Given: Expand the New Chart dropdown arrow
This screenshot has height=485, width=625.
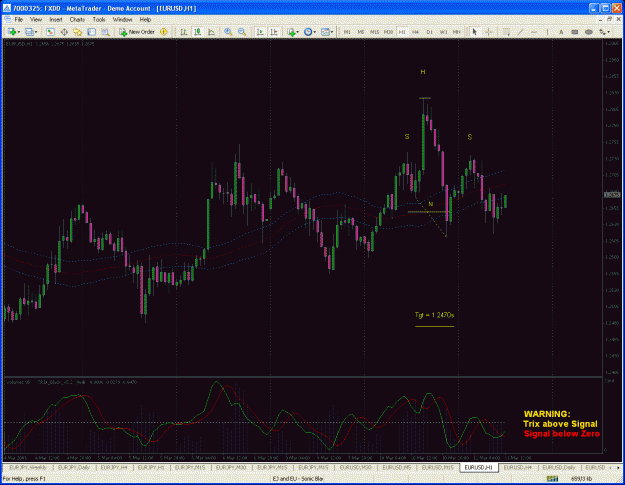Looking at the screenshot, I should pyautogui.click(x=19, y=32).
